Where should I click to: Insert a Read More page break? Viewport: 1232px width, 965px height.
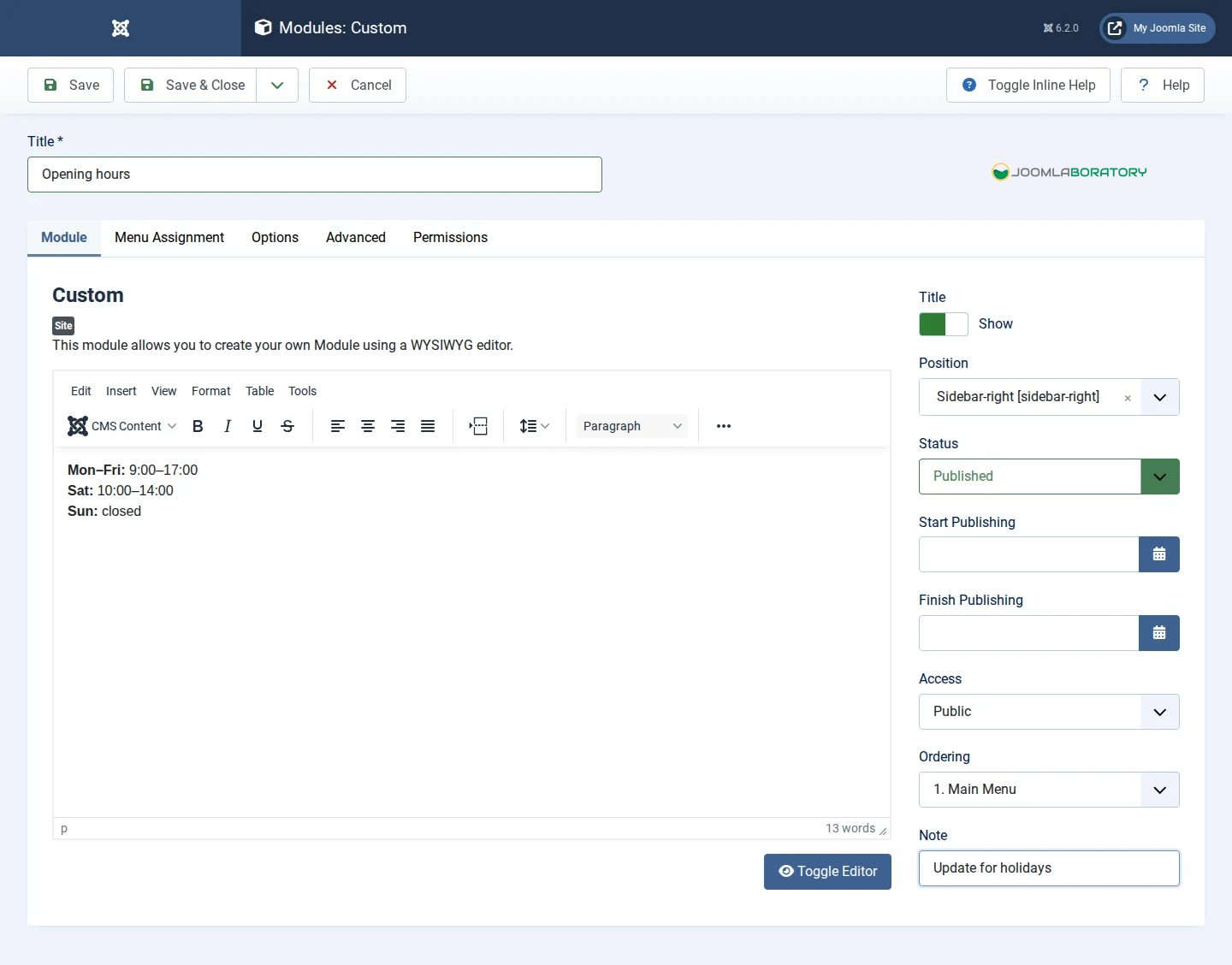click(478, 426)
